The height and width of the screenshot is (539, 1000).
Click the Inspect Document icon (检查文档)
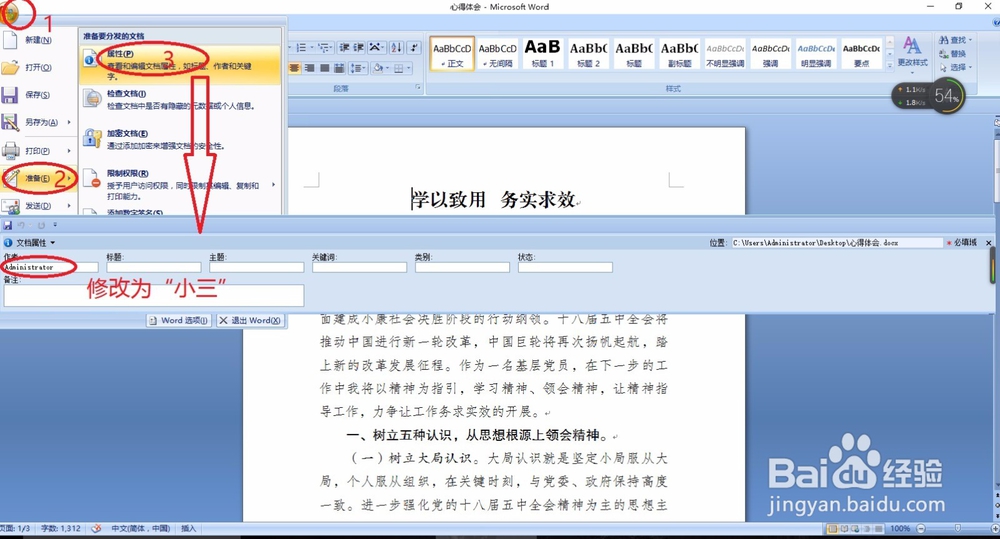[x=92, y=99]
